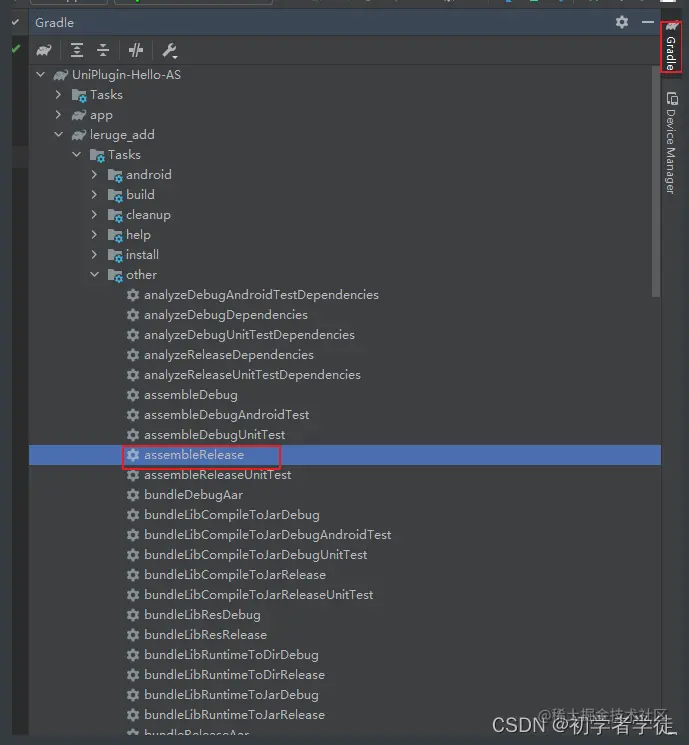Click gear icon beside assembleDebug
689x745 pixels.
(x=133, y=395)
